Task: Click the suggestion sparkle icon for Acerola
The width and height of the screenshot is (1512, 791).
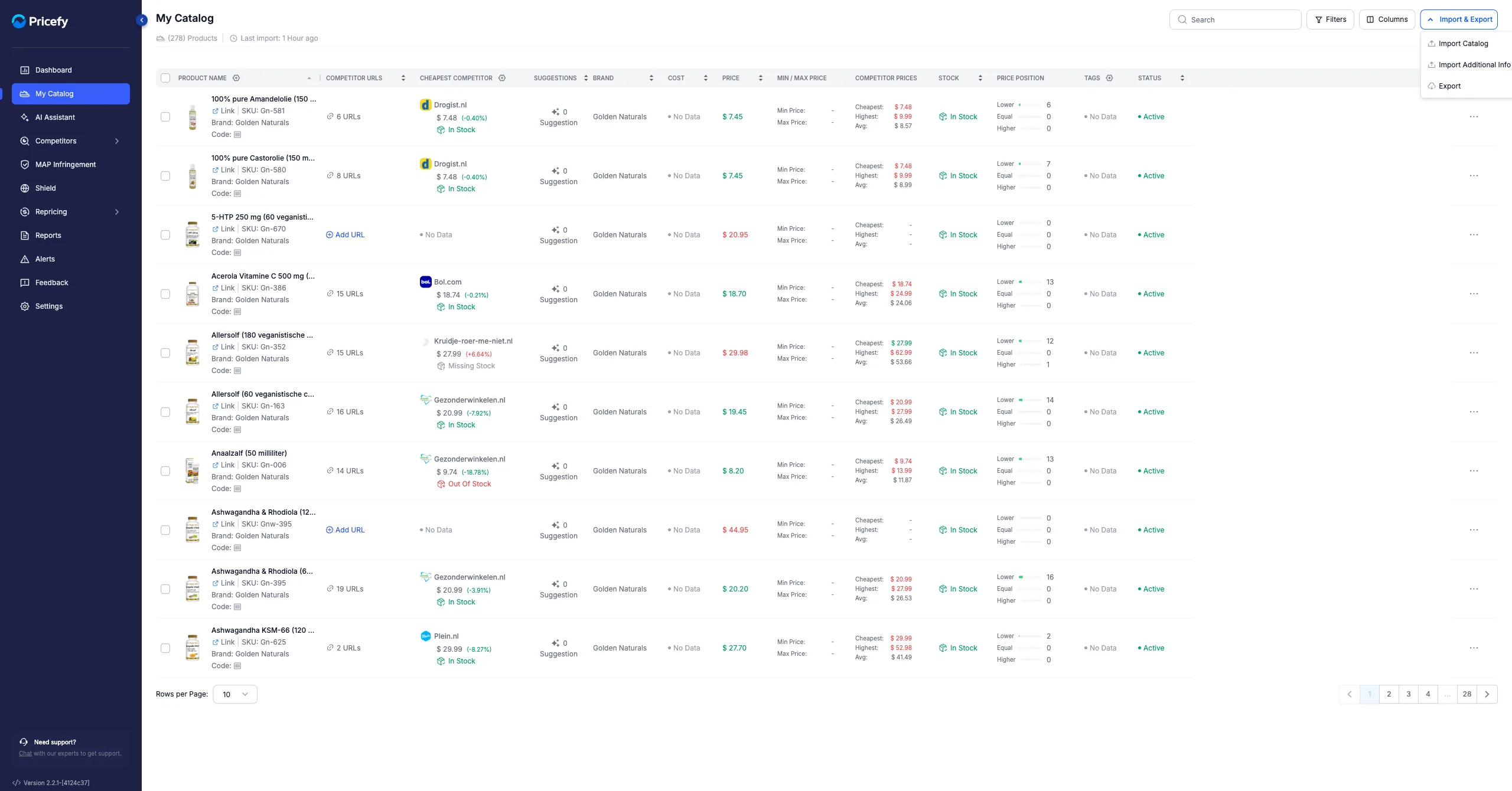Action: click(555, 289)
